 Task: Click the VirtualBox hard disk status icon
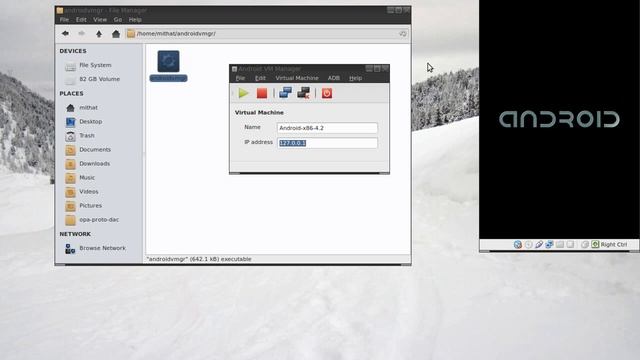click(x=518, y=244)
